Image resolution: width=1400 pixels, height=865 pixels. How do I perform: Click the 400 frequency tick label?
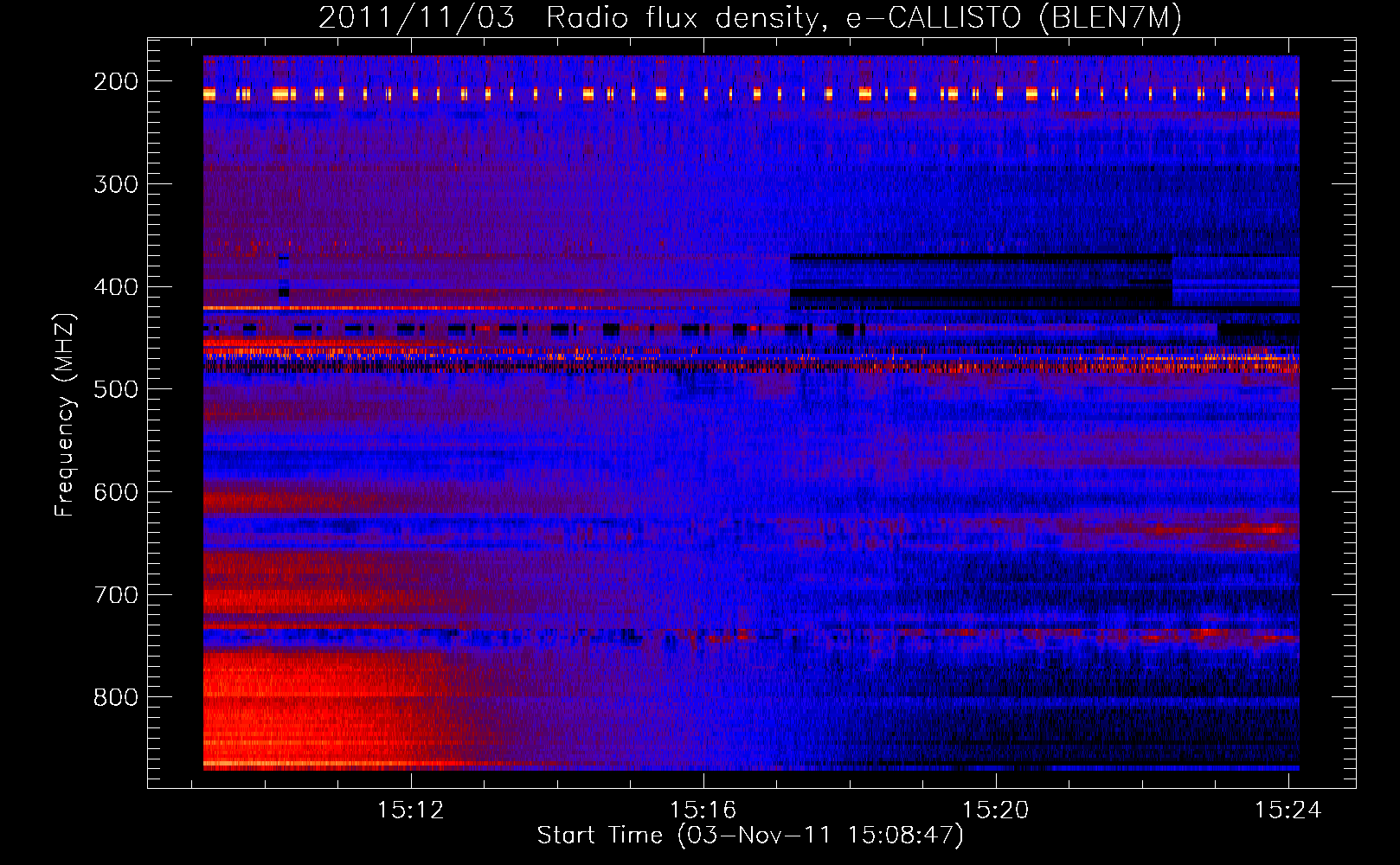pos(116,287)
